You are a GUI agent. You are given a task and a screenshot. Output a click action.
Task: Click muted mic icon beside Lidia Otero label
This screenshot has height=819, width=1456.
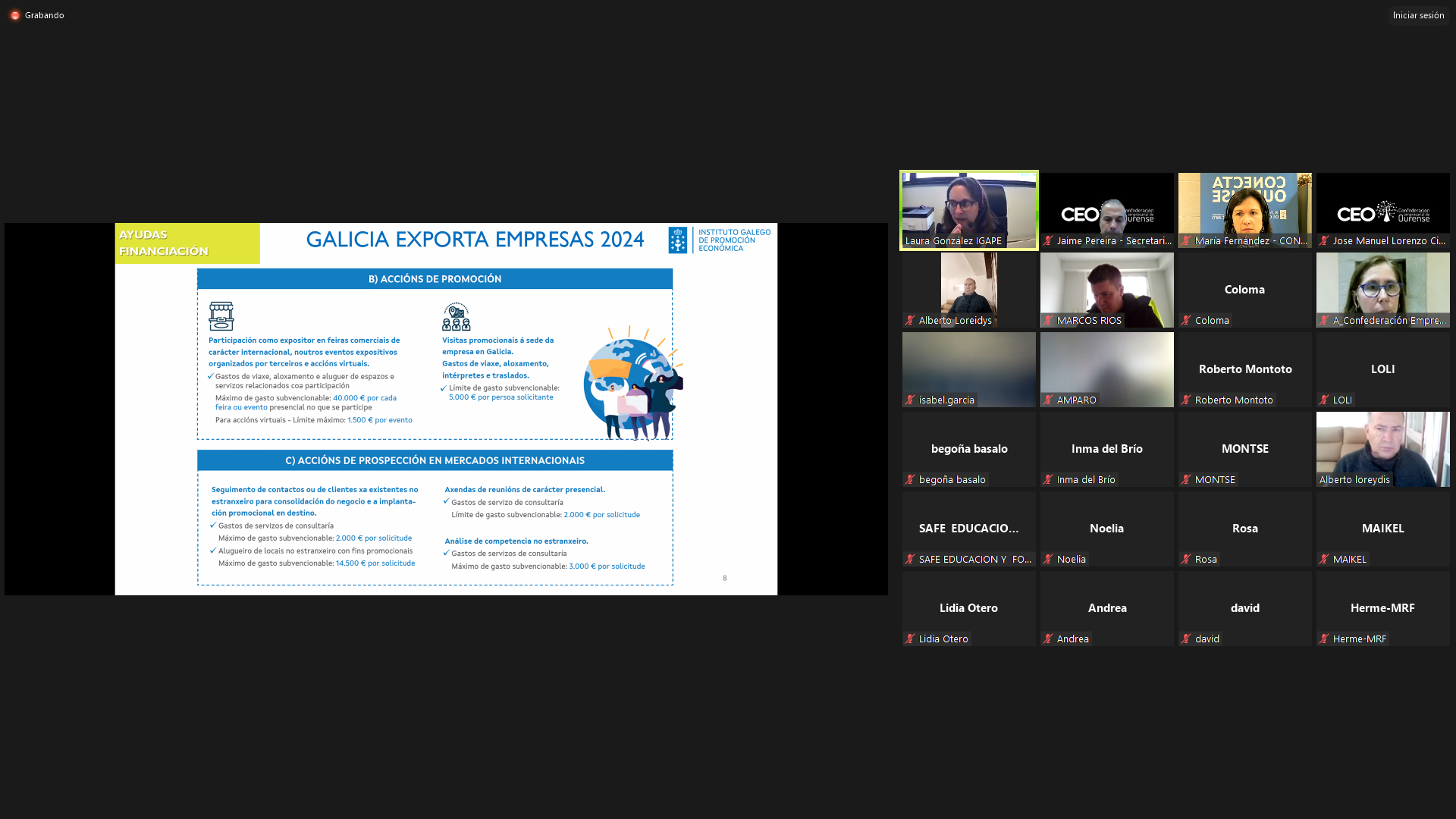[910, 639]
